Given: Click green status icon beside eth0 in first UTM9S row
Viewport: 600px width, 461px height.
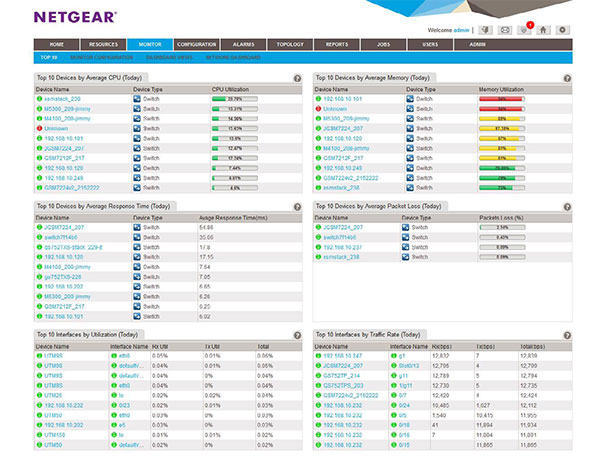Looking at the screenshot, I should pyautogui.click(x=114, y=356).
